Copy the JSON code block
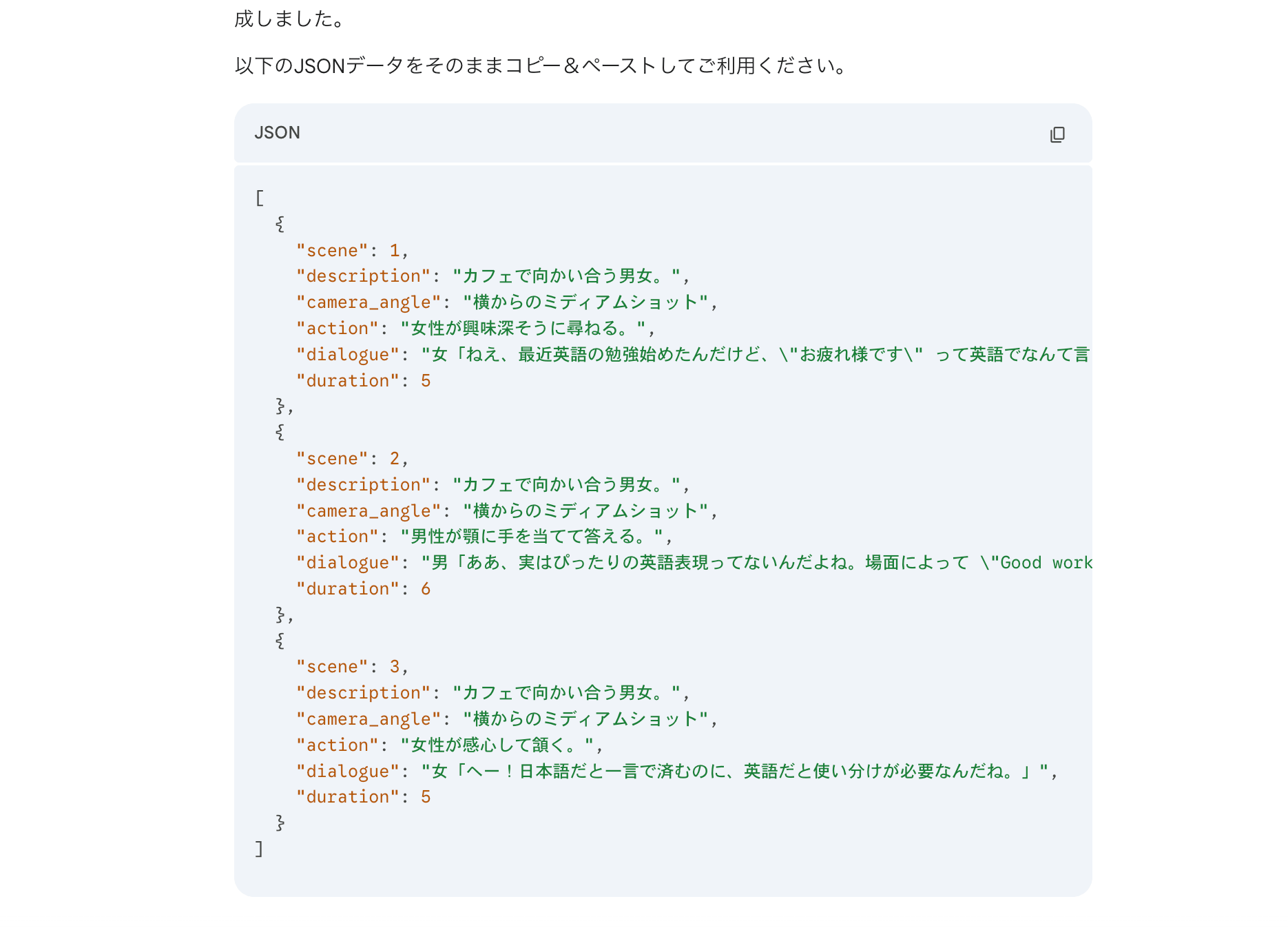 coord(1057,134)
